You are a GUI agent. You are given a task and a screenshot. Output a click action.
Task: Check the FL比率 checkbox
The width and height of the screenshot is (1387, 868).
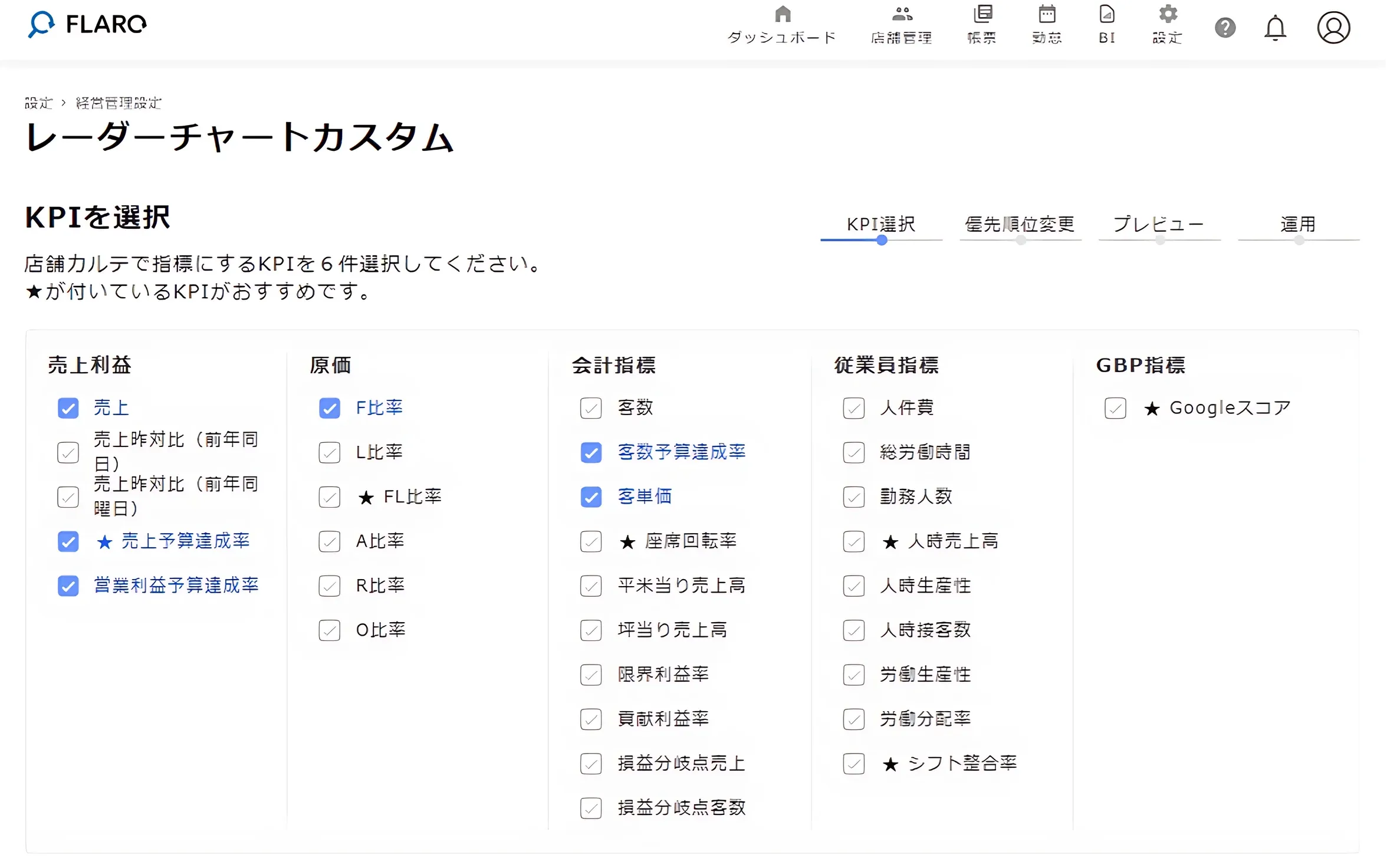(330, 497)
